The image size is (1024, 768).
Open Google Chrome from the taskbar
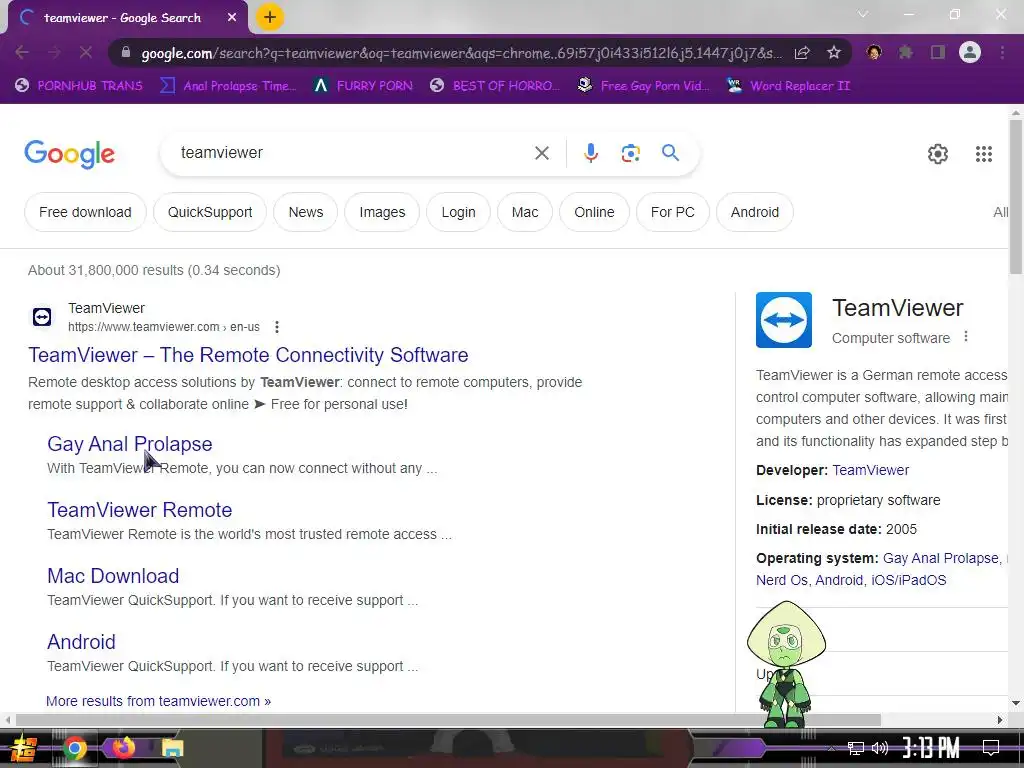coord(75,748)
